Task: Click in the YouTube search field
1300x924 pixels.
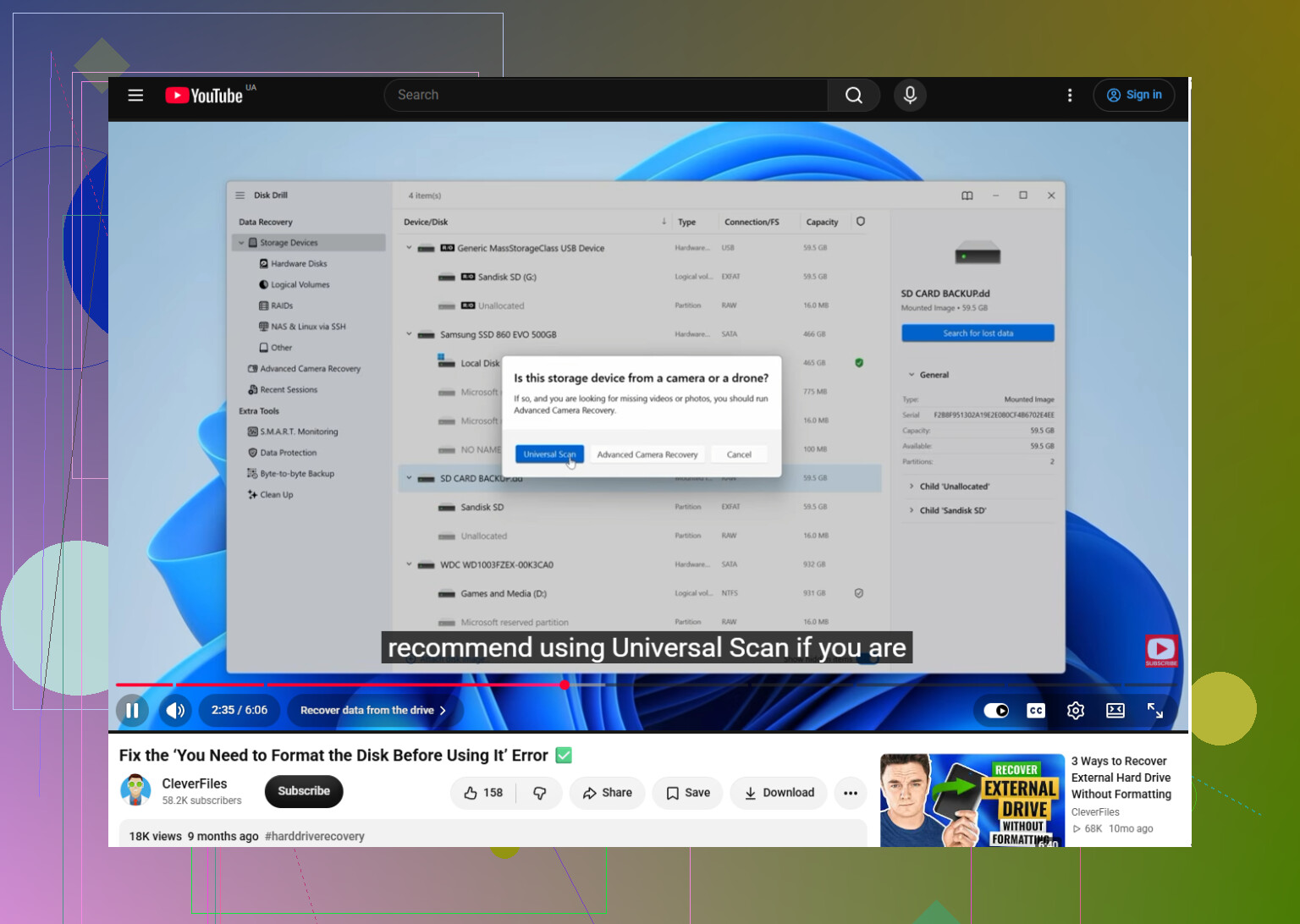Action: click(606, 96)
